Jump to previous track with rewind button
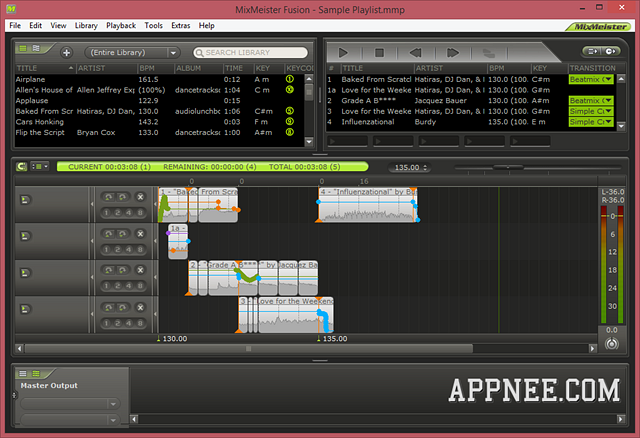This screenshot has height=438, width=640. 415,53
